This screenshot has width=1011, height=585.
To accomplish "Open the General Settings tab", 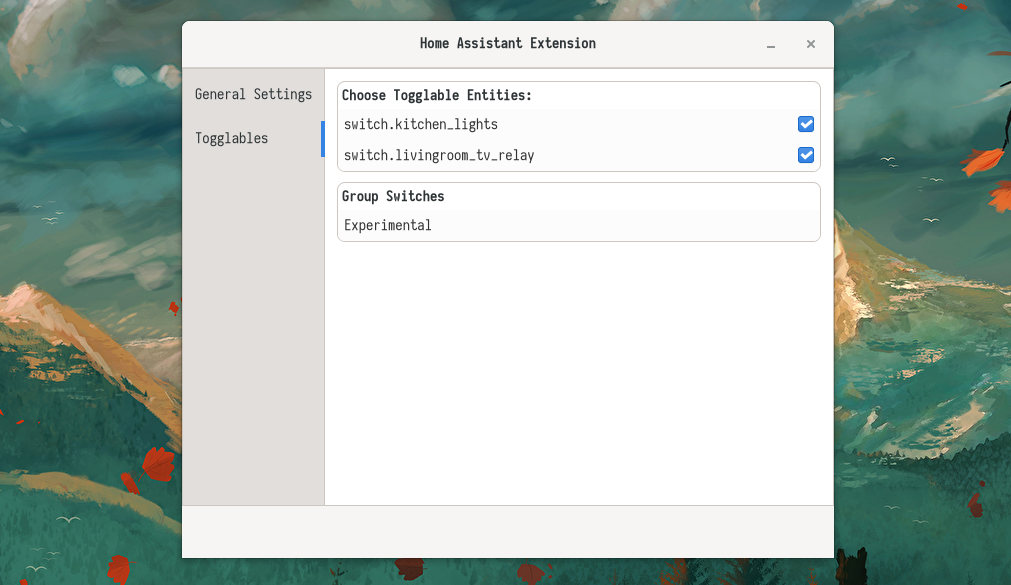I will point(253,94).
